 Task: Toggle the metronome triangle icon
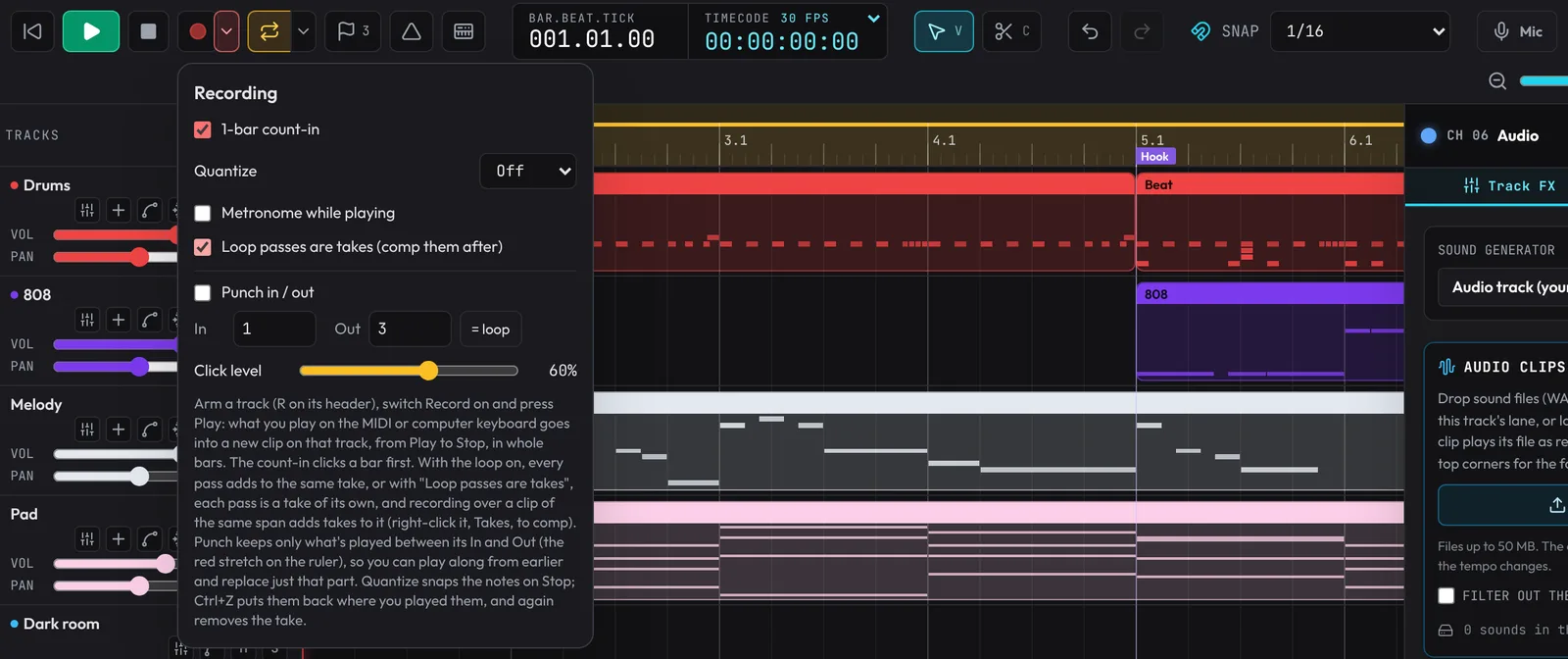(x=412, y=31)
